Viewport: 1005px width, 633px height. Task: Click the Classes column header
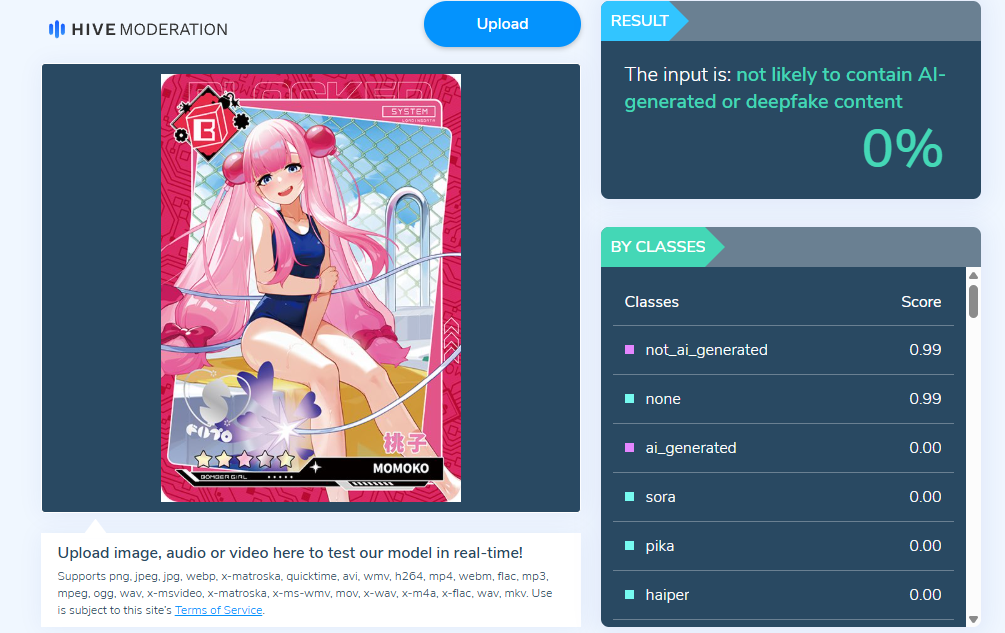click(651, 302)
